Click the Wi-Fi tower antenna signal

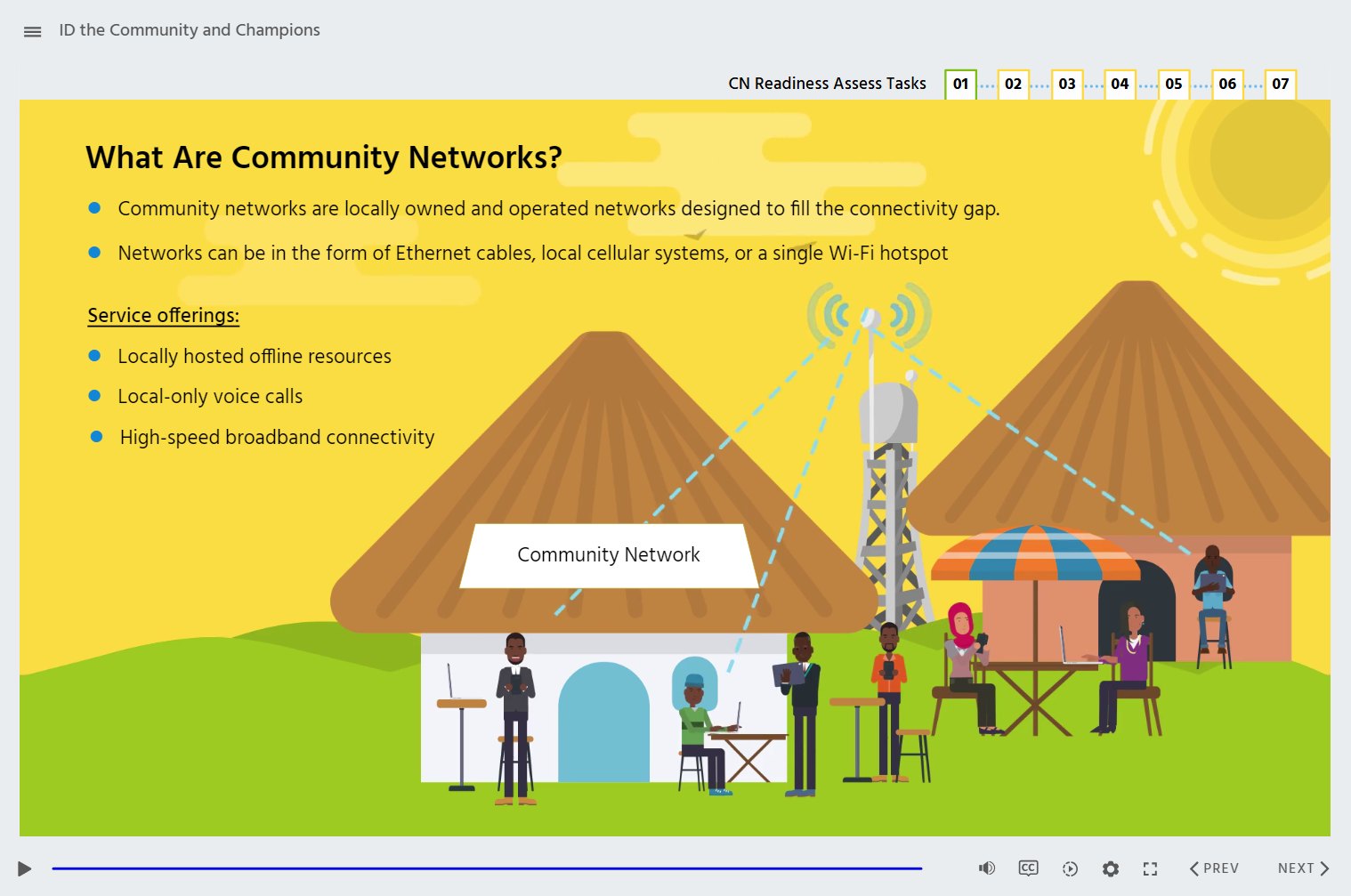pos(870,317)
